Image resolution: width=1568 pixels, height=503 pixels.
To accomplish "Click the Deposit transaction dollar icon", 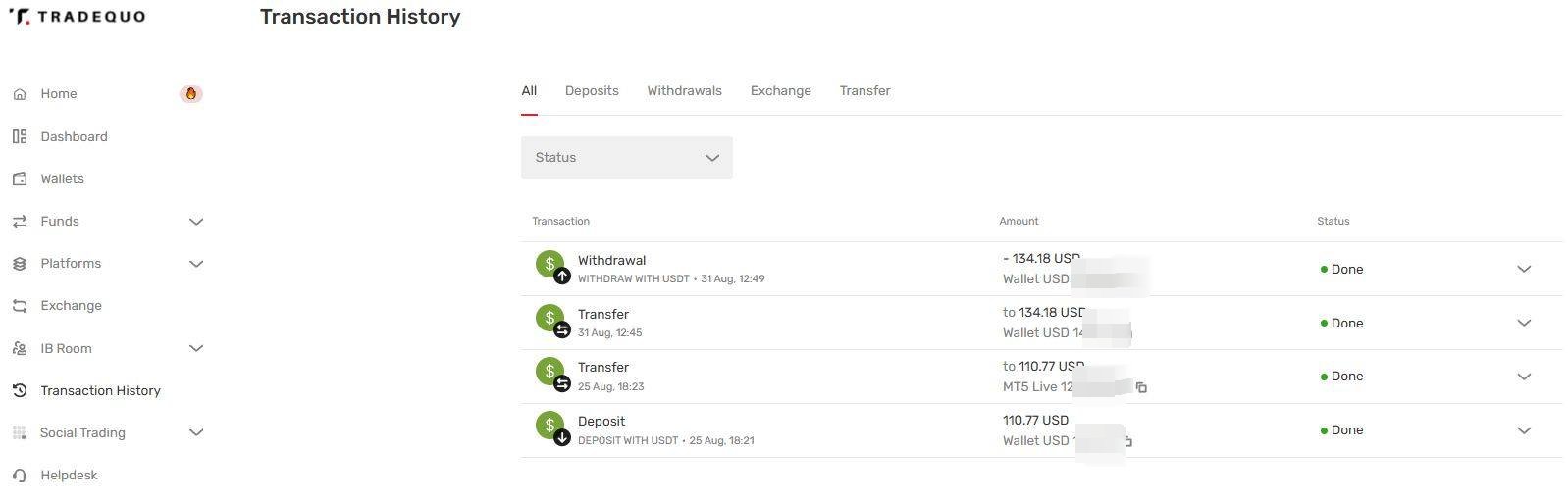I will point(552,428).
